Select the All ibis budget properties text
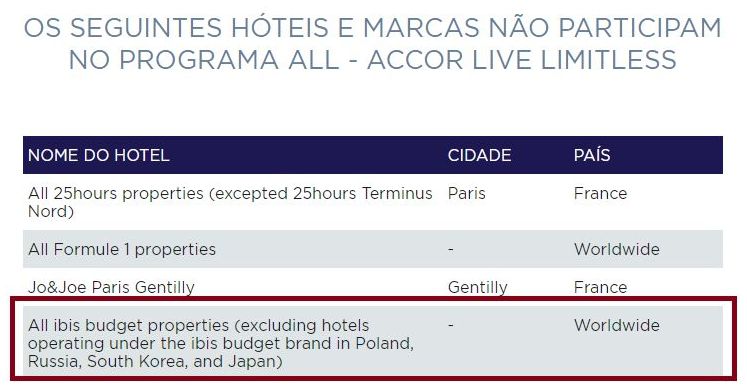747x385 pixels. pos(221,343)
